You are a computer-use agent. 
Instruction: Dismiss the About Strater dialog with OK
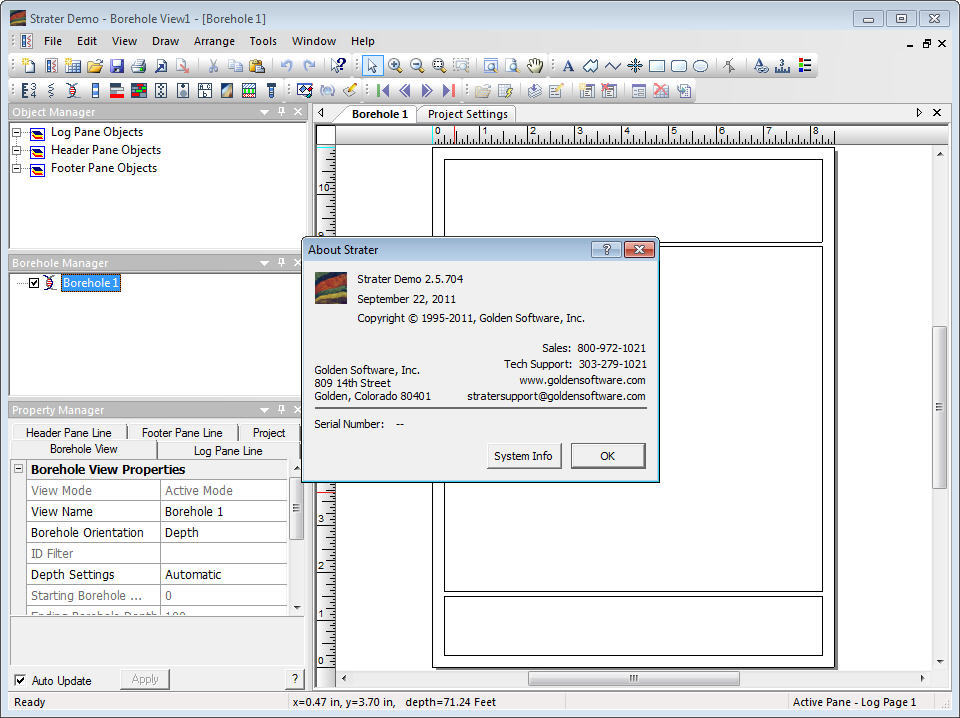click(608, 456)
